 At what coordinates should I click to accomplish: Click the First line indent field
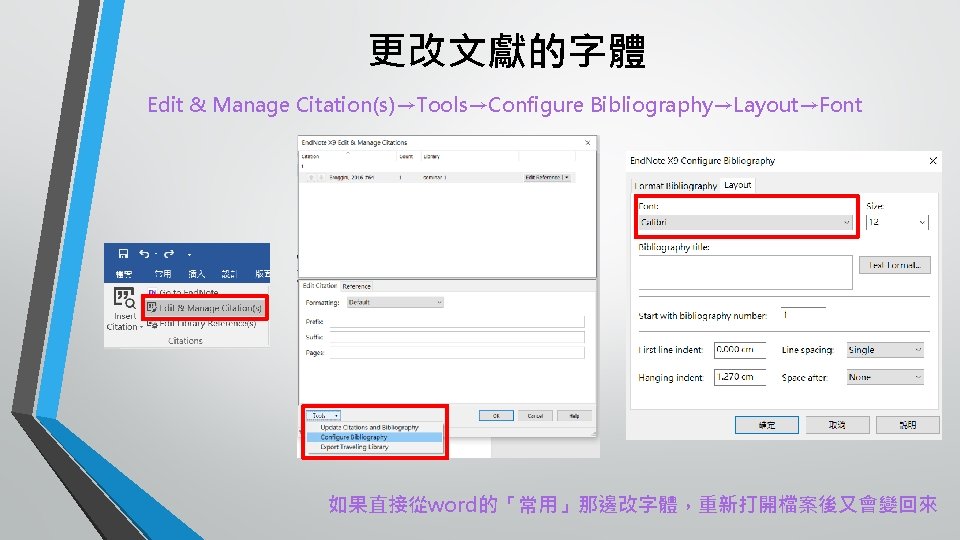[x=740, y=350]
